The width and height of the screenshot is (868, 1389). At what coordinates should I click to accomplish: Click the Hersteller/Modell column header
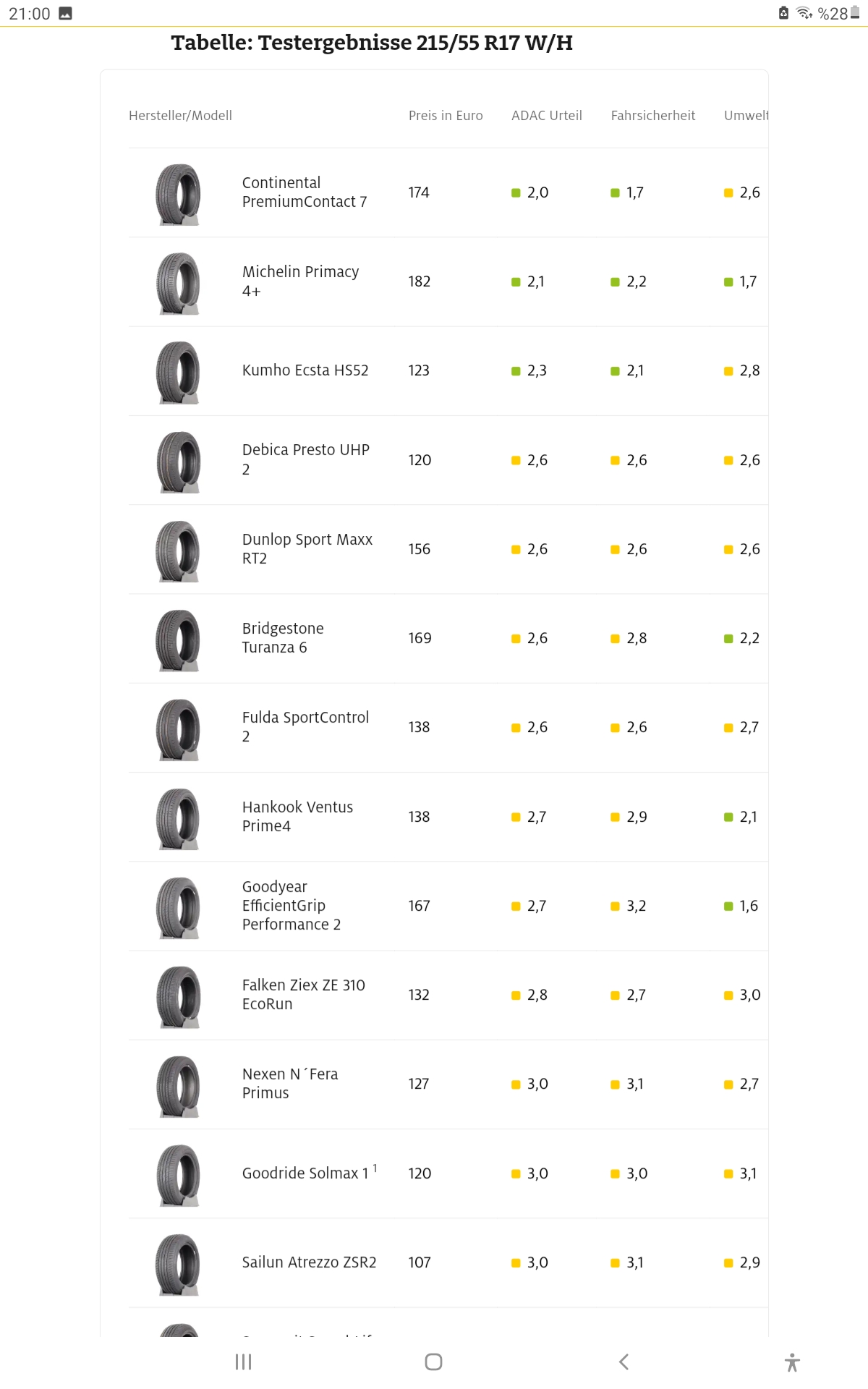[x=180, y=116]
